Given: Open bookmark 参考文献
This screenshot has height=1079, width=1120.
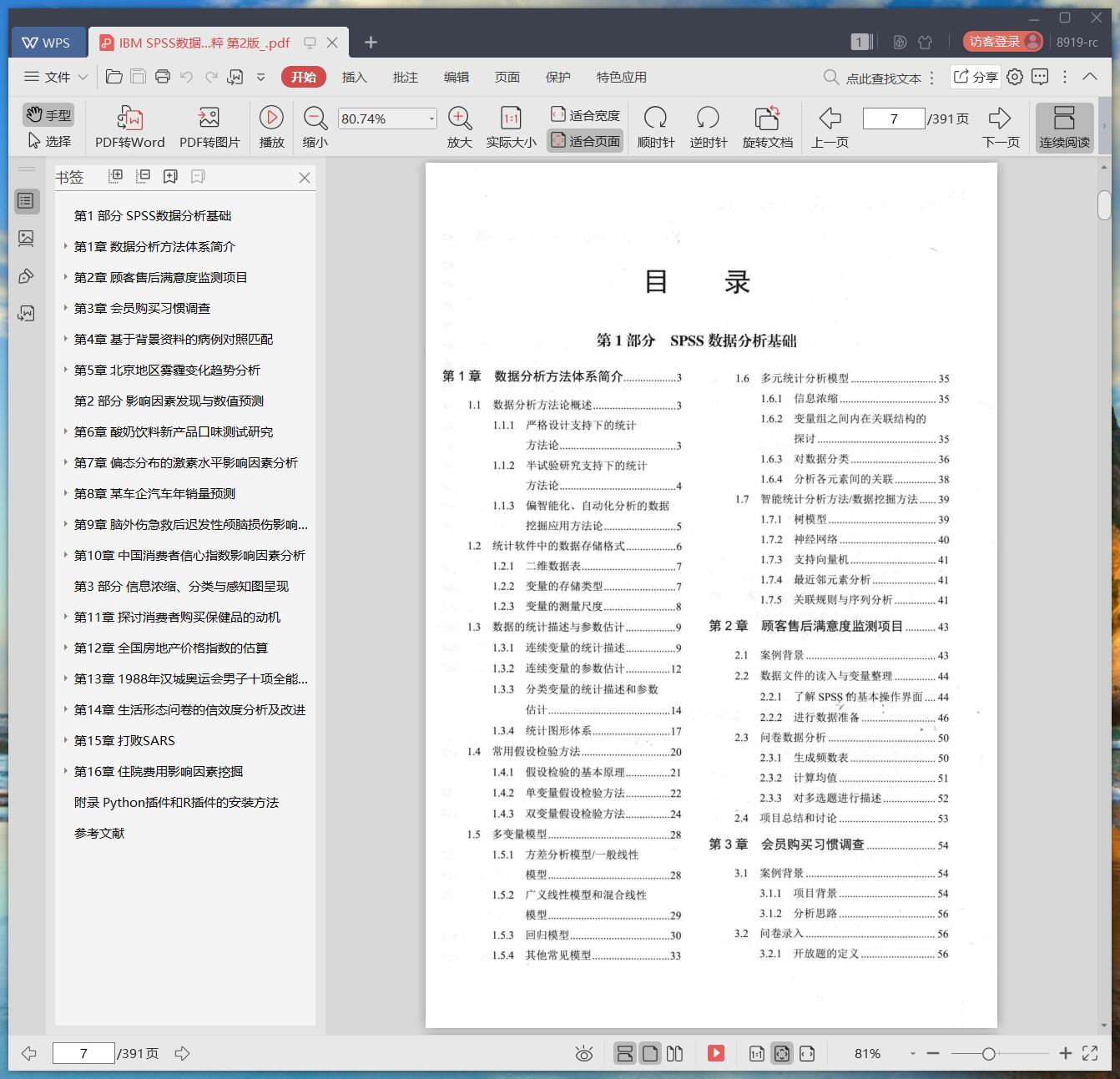Looking at the screenshot, I should point(99,833).
